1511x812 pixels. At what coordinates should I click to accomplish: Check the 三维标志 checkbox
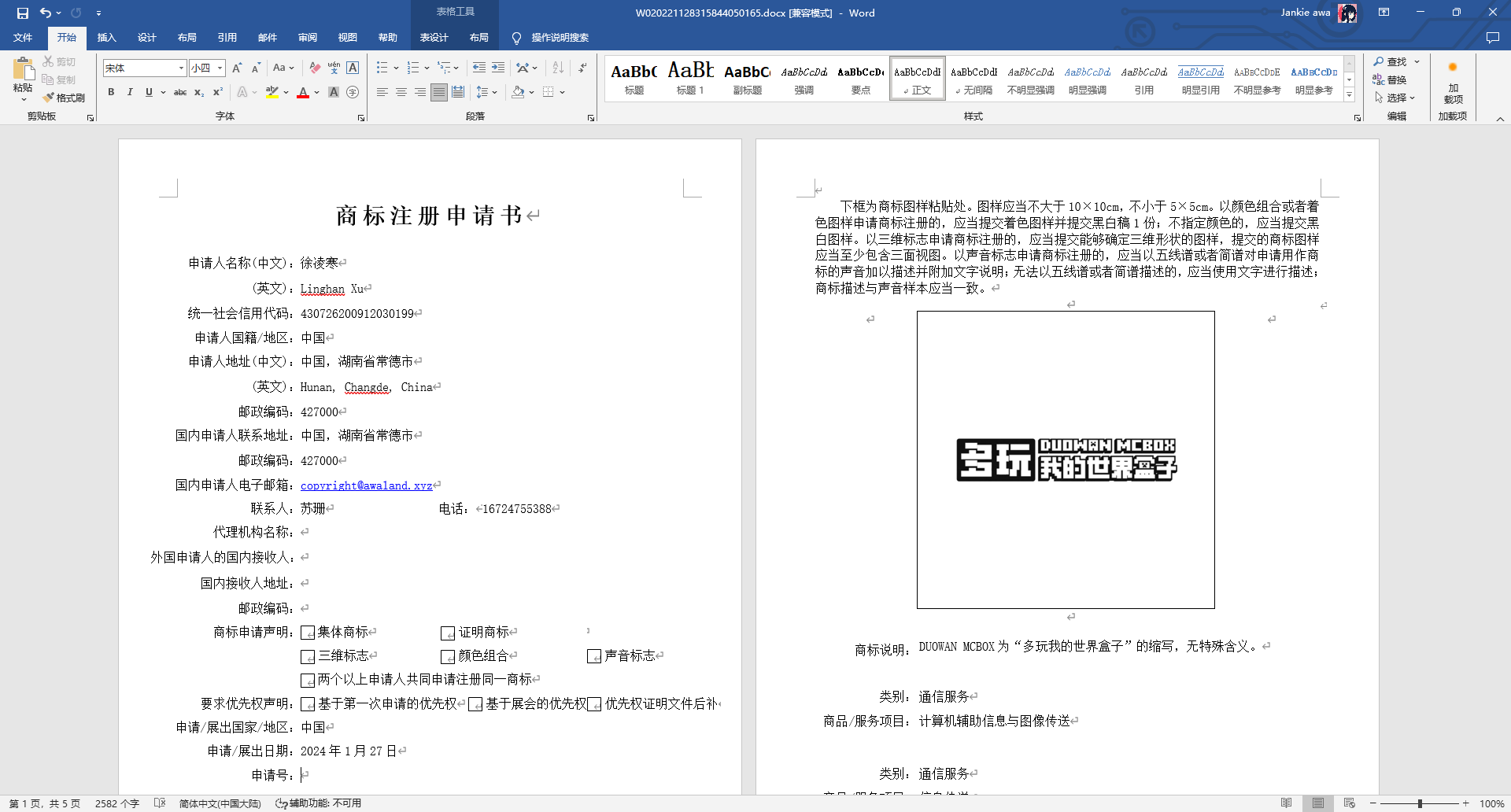[x=308, y=657]
